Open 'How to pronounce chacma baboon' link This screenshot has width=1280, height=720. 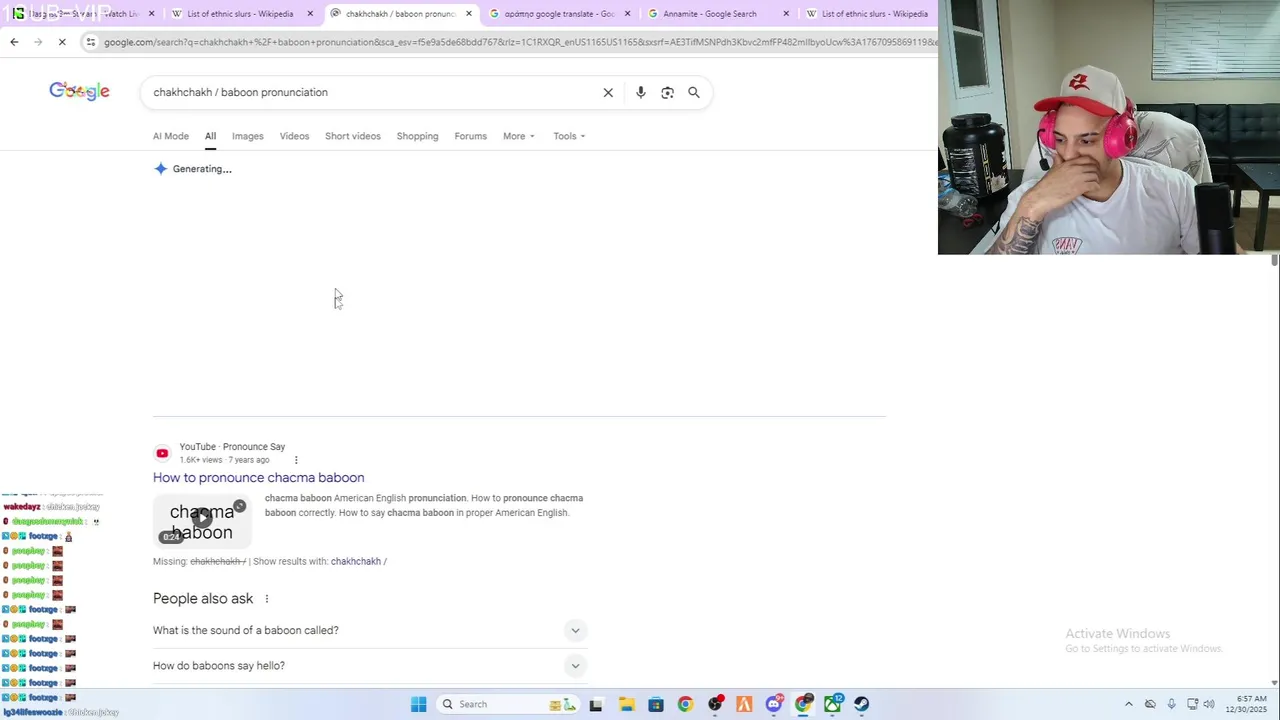tap(259, 478)
